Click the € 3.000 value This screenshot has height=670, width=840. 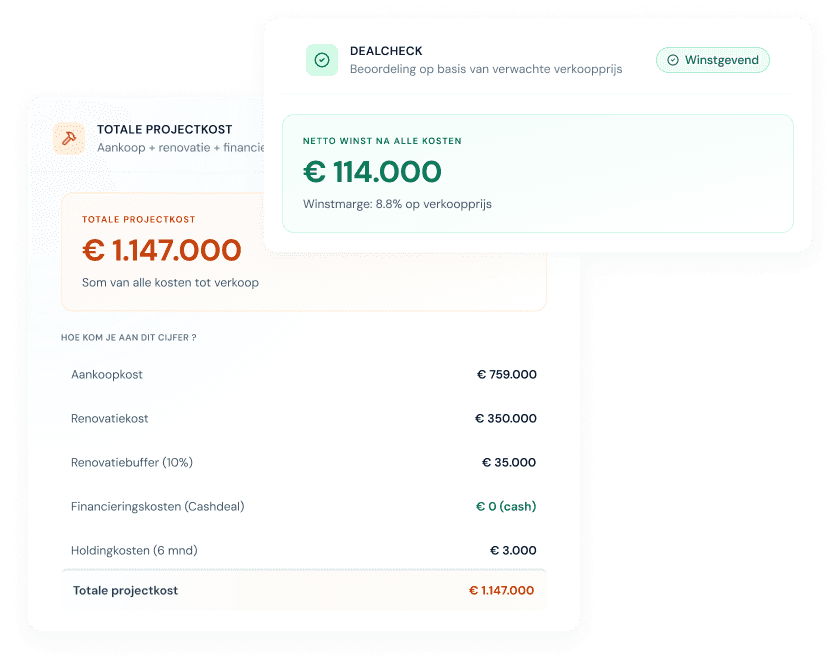point(513,550)
